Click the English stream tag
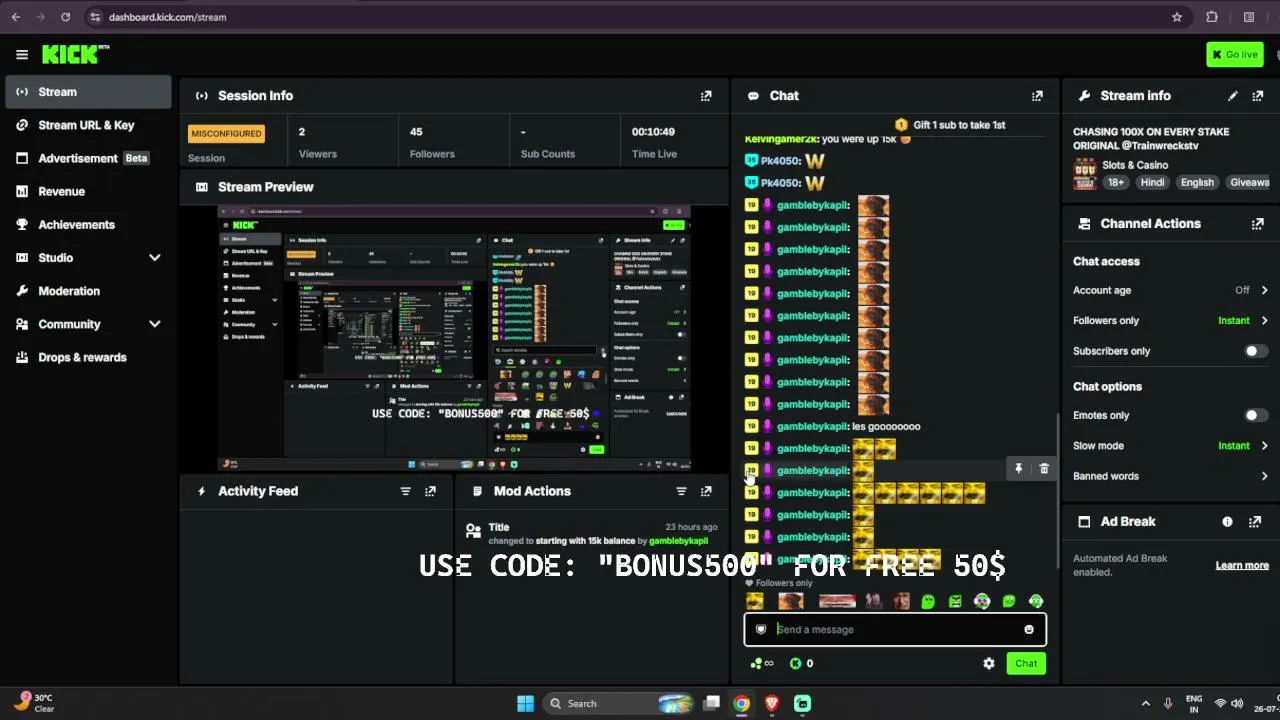This screenshot has height=720, width=1280. [1197, 183]
